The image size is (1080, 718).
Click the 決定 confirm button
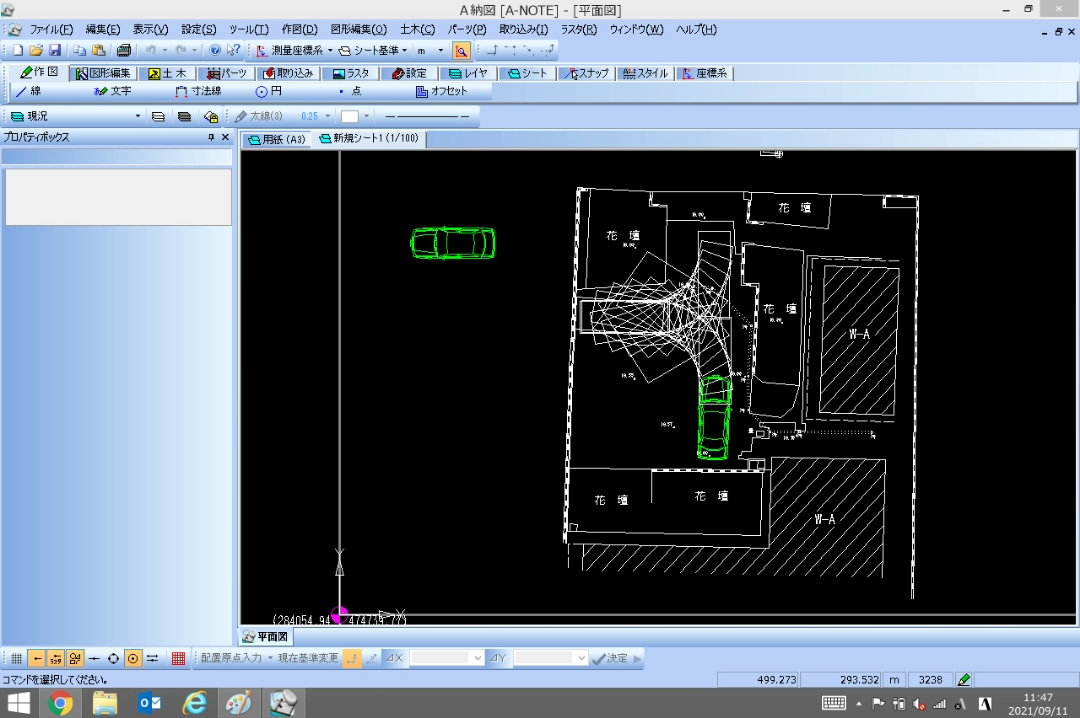(x=610, y=659)
